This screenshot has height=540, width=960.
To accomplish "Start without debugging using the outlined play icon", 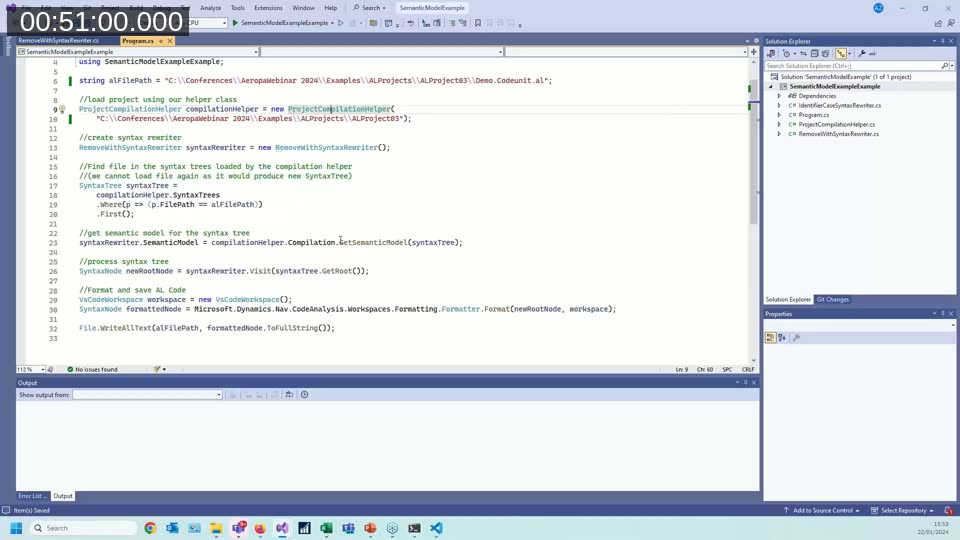I will tap(341, 23).
